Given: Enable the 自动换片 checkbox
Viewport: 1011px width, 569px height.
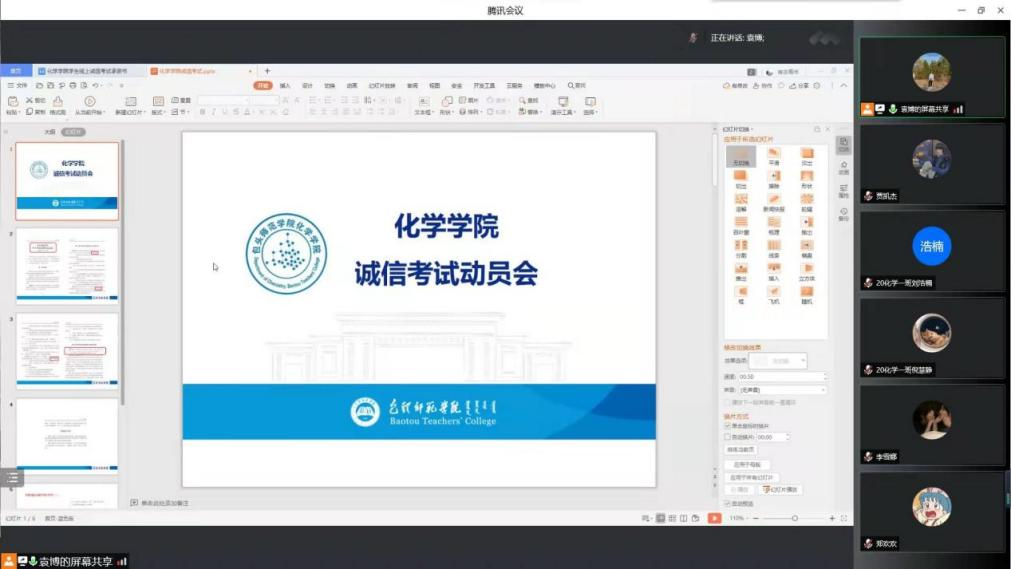Looking at the screenshot, I should pyautogui.click(x=727, y=437).
